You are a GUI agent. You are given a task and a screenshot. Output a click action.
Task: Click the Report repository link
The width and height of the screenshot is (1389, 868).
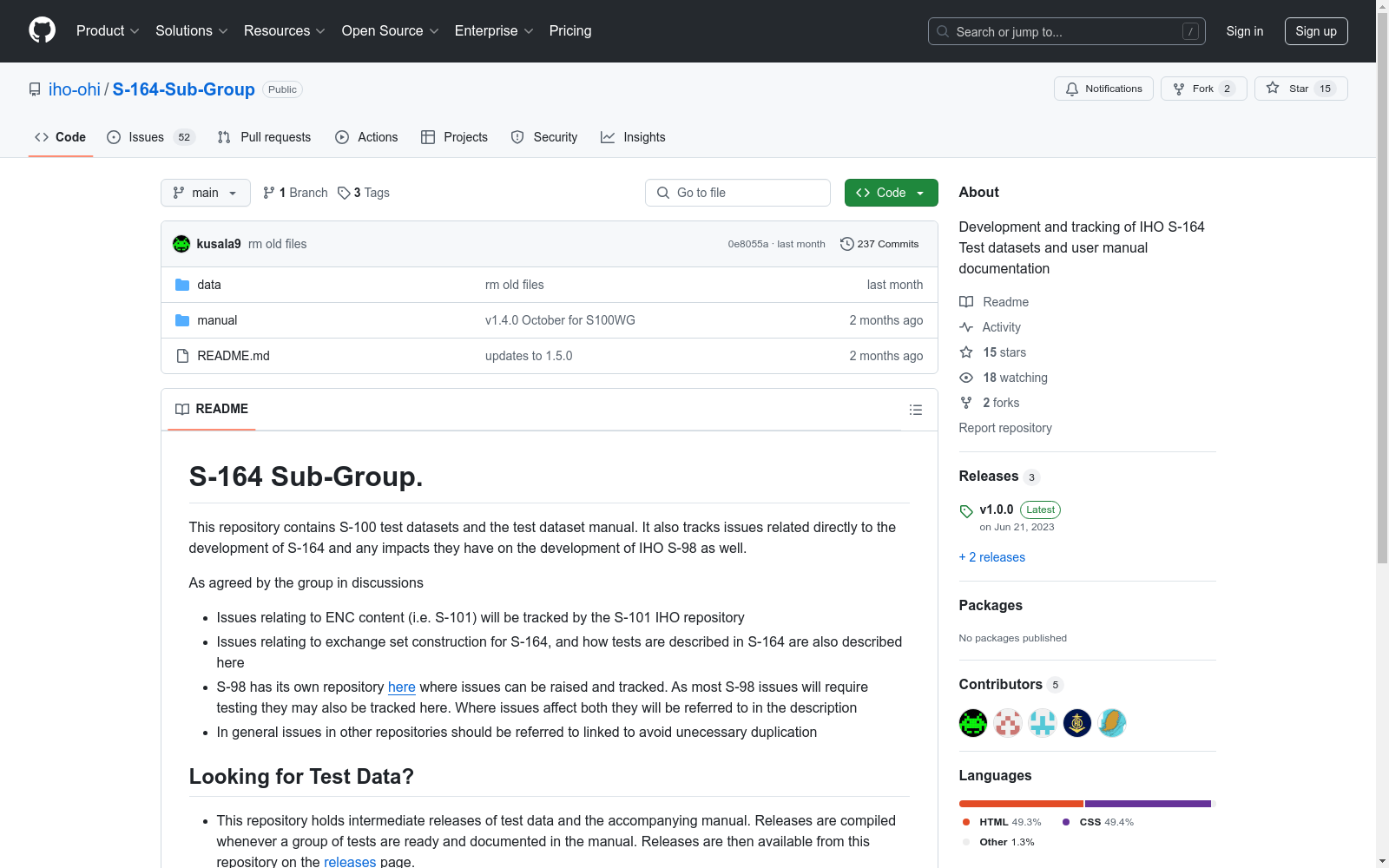(x=1005, y=428)
